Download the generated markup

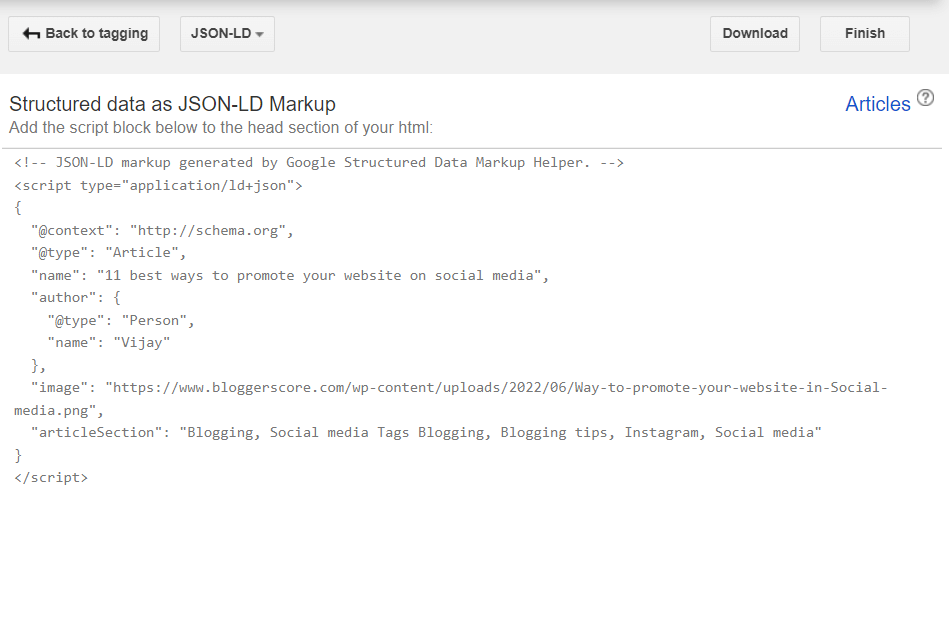coord(755,34)
